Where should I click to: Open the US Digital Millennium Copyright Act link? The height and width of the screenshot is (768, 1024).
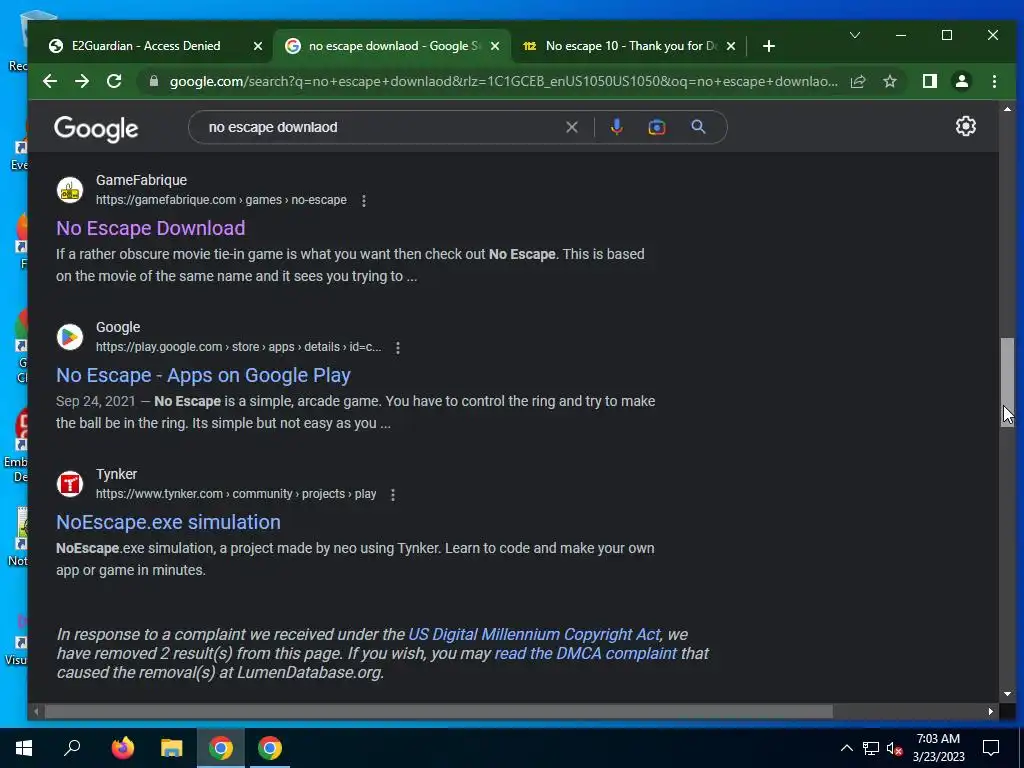pyautogui.click(x=534, y=634)
